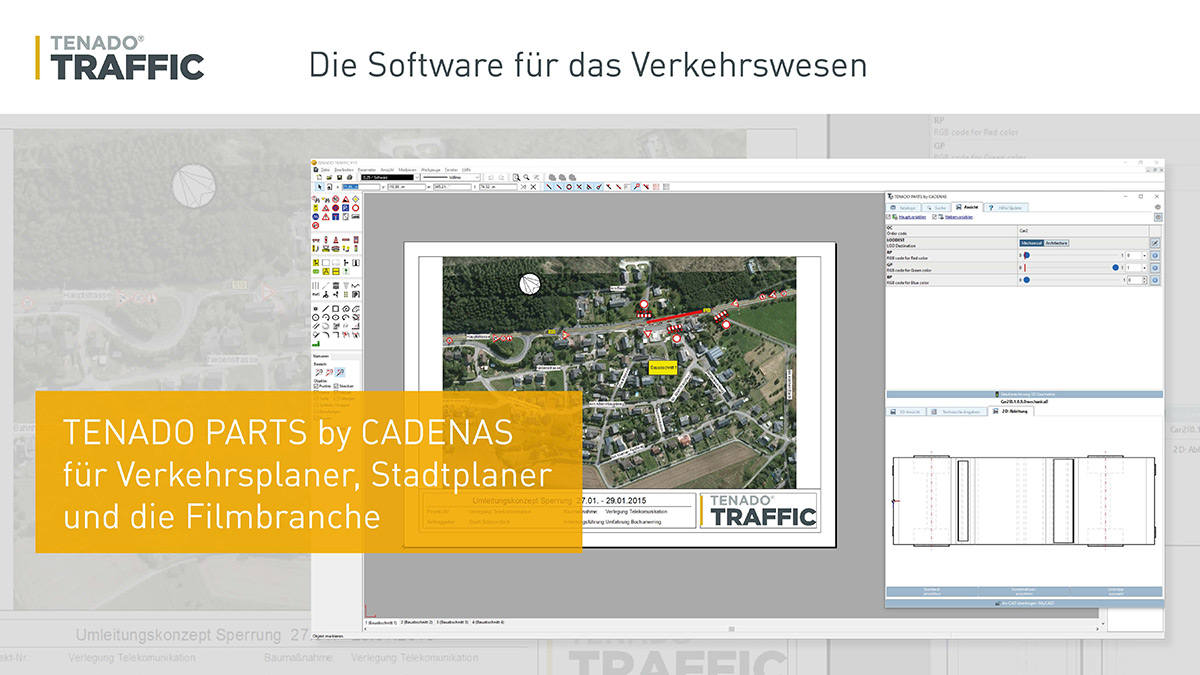1200x675 pixels.
Task: Select the '2 (Bauabschnitt 2)' sheet tab
Action: [x=416, y=622]
